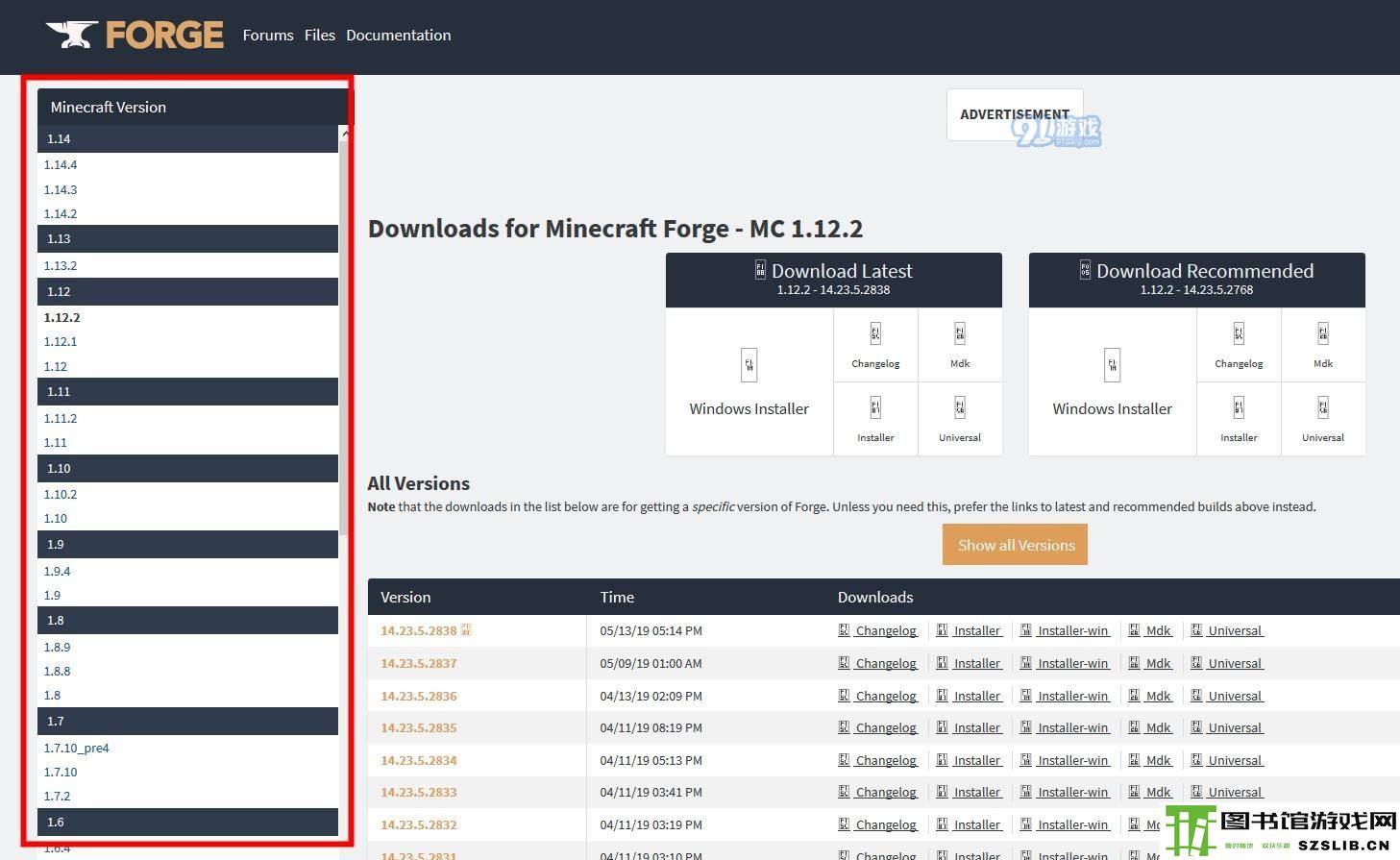The width and height of the screenshot is (1400, 860).
Task: Click version number 14.23.5.2838
Action: tap(419, 630)
